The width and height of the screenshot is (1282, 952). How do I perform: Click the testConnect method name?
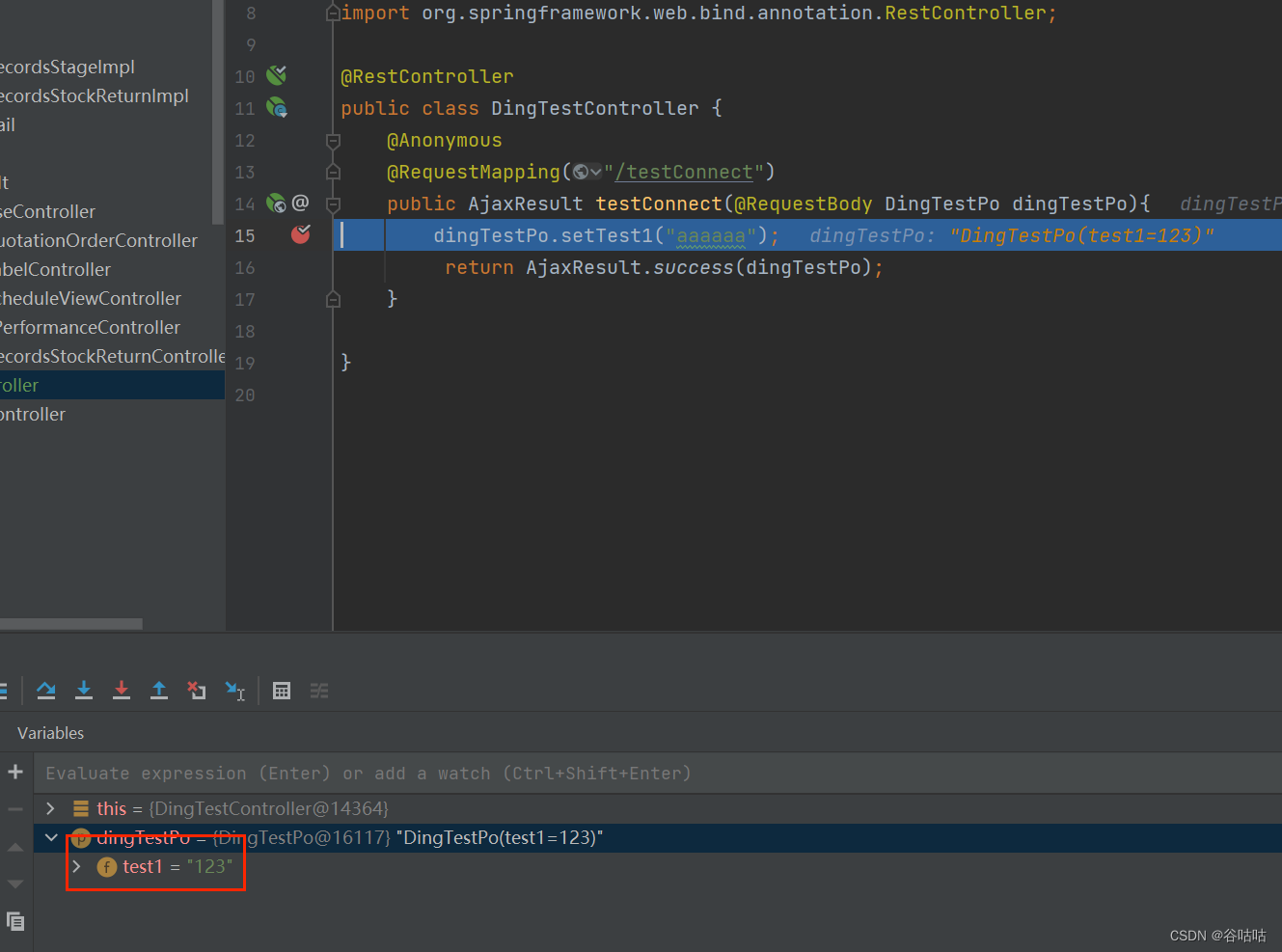tap(658, 204)
